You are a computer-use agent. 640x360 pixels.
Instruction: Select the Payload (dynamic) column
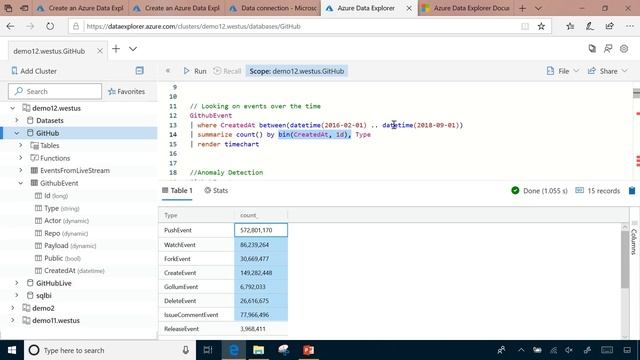click(65, 246)
